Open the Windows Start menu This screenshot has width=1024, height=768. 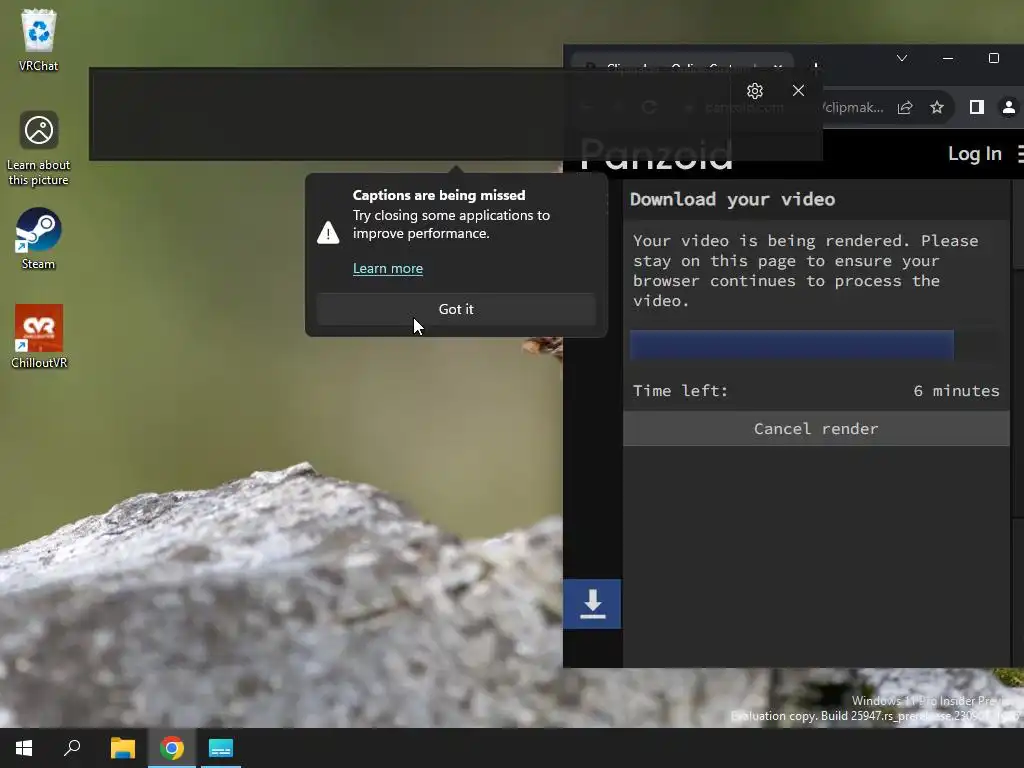(24, 748)
